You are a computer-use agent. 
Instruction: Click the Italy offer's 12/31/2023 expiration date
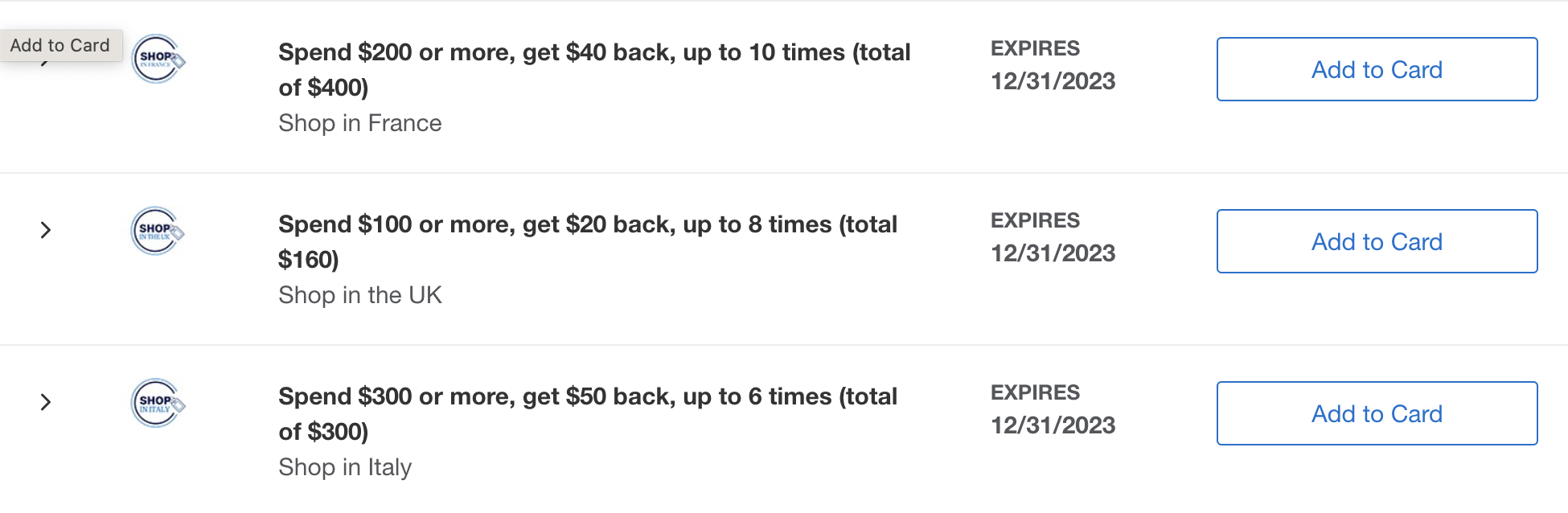click(1053, 426)
